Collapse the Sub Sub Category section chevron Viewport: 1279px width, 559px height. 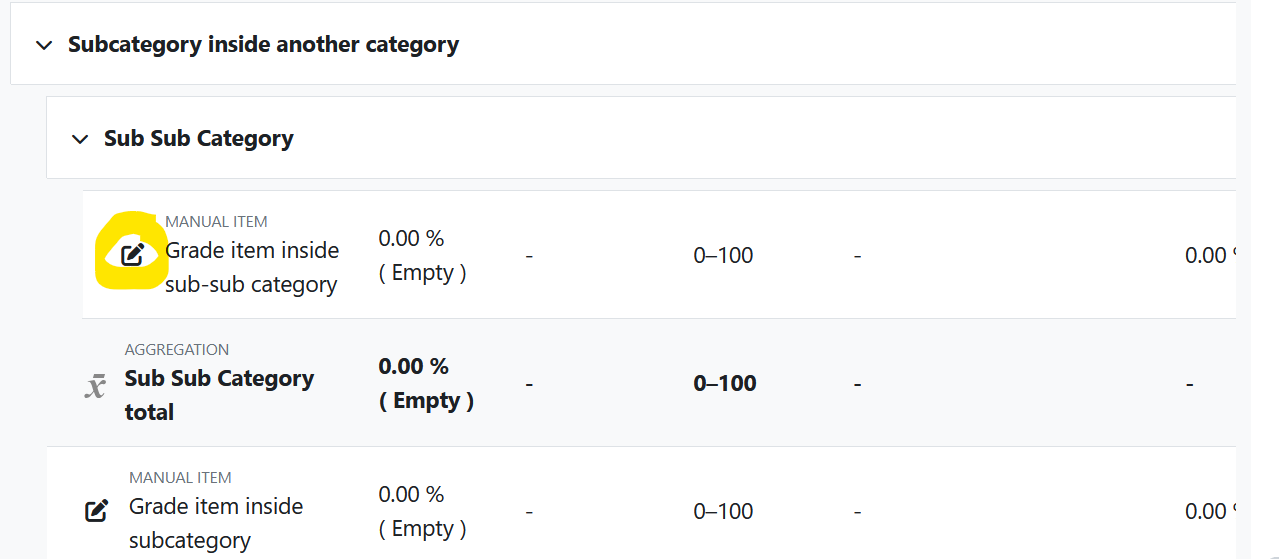coord(80,139)
